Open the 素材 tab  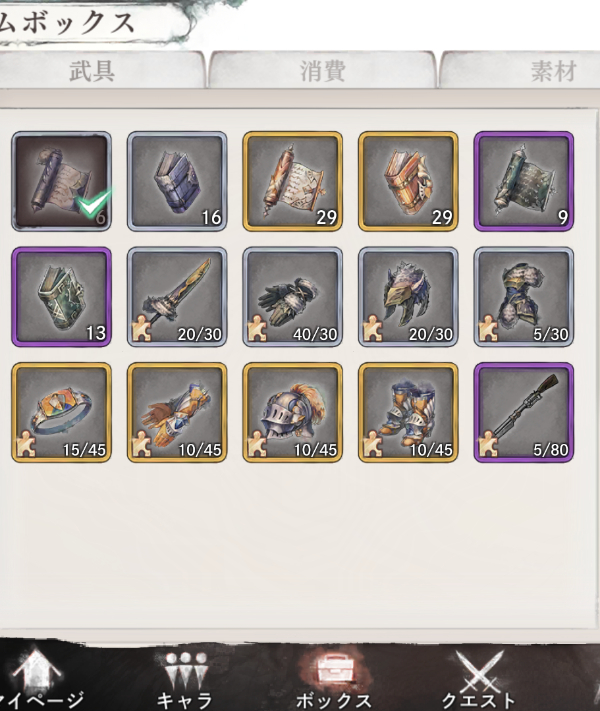pyautogui.click(x=522, y=70)
